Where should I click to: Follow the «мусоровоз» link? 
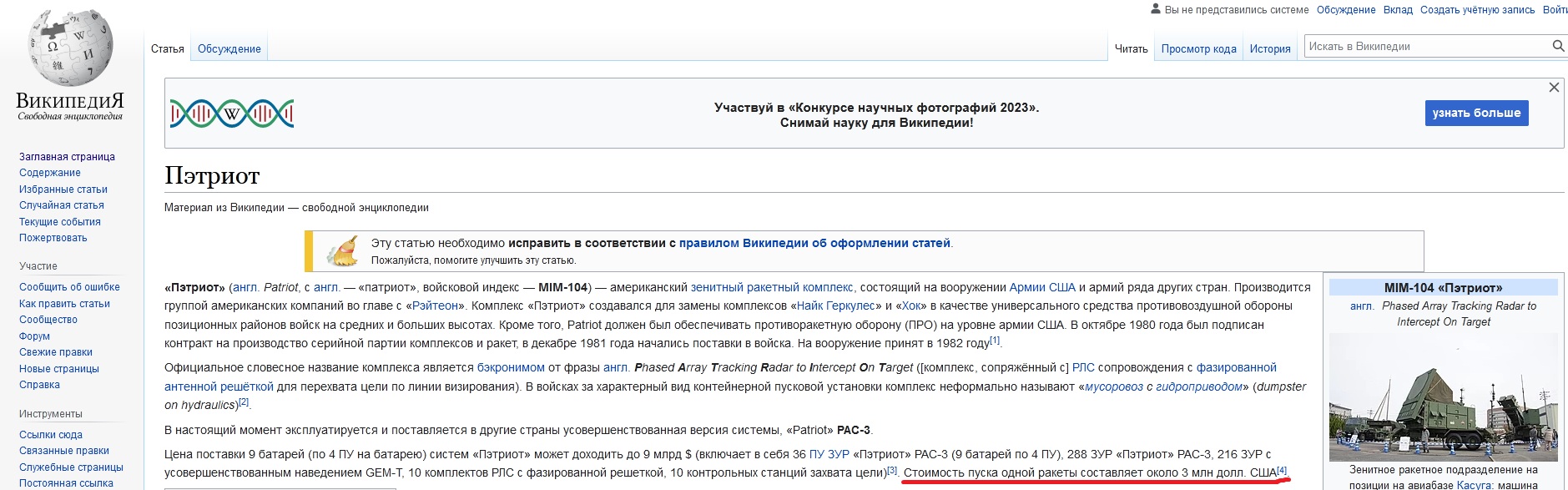click(x=1114, y=386)
